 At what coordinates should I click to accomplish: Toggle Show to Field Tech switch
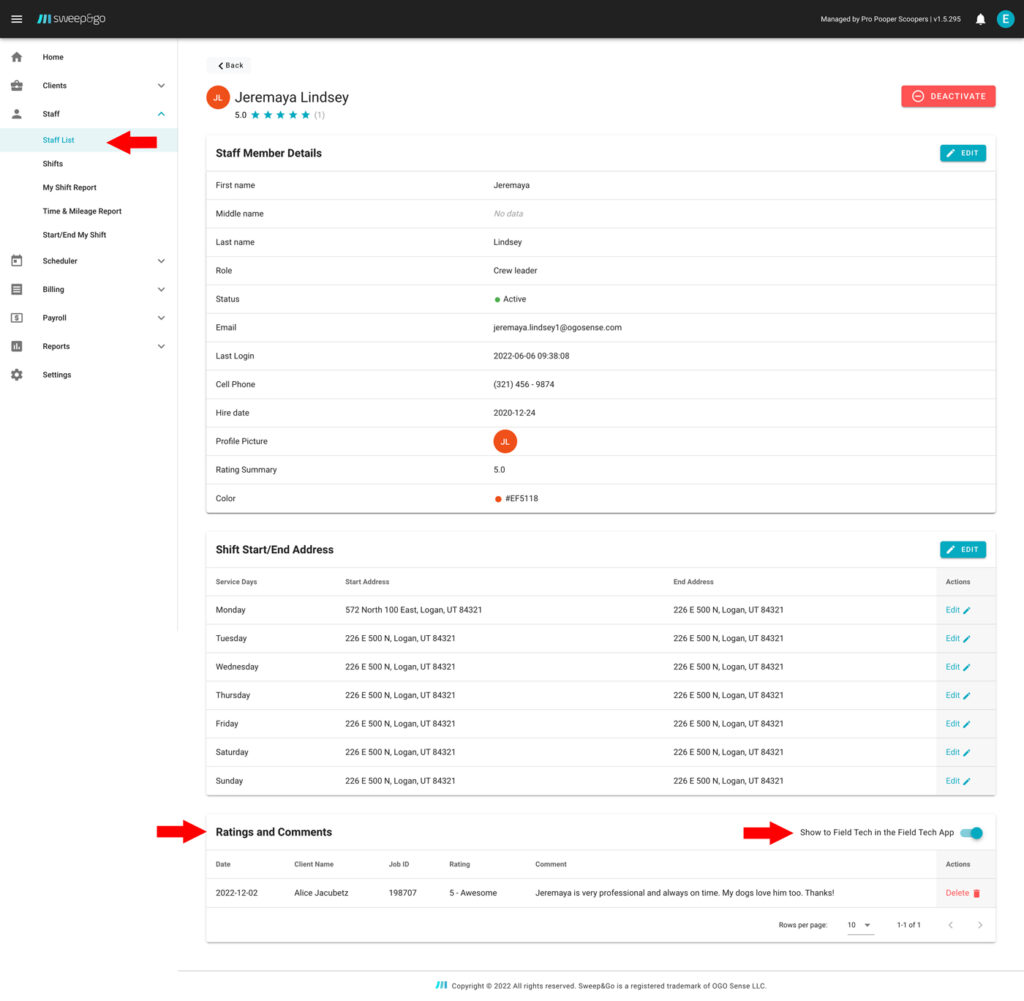point(971,833)
